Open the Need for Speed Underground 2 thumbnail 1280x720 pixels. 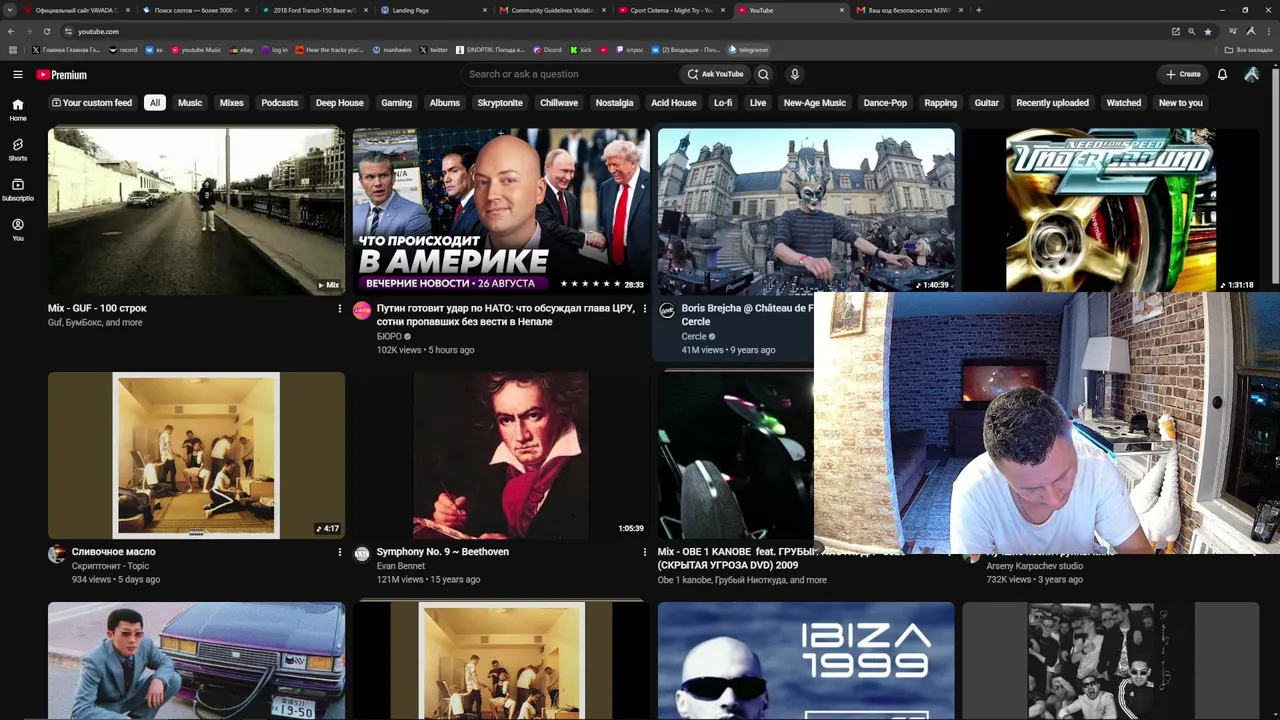click(x=1111, y=209)
